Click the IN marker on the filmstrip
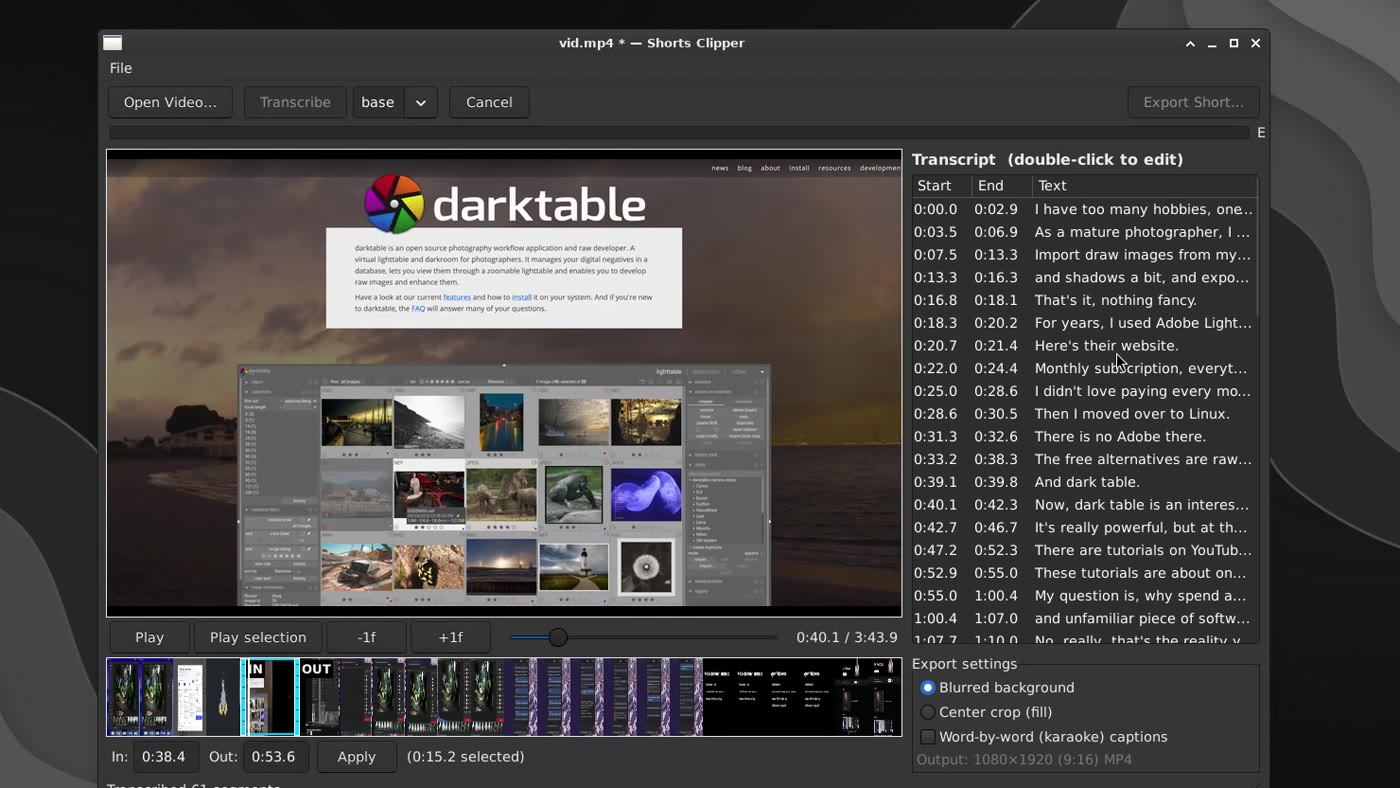The width and height of the screenshot is (1400, 788). (256, 669)
